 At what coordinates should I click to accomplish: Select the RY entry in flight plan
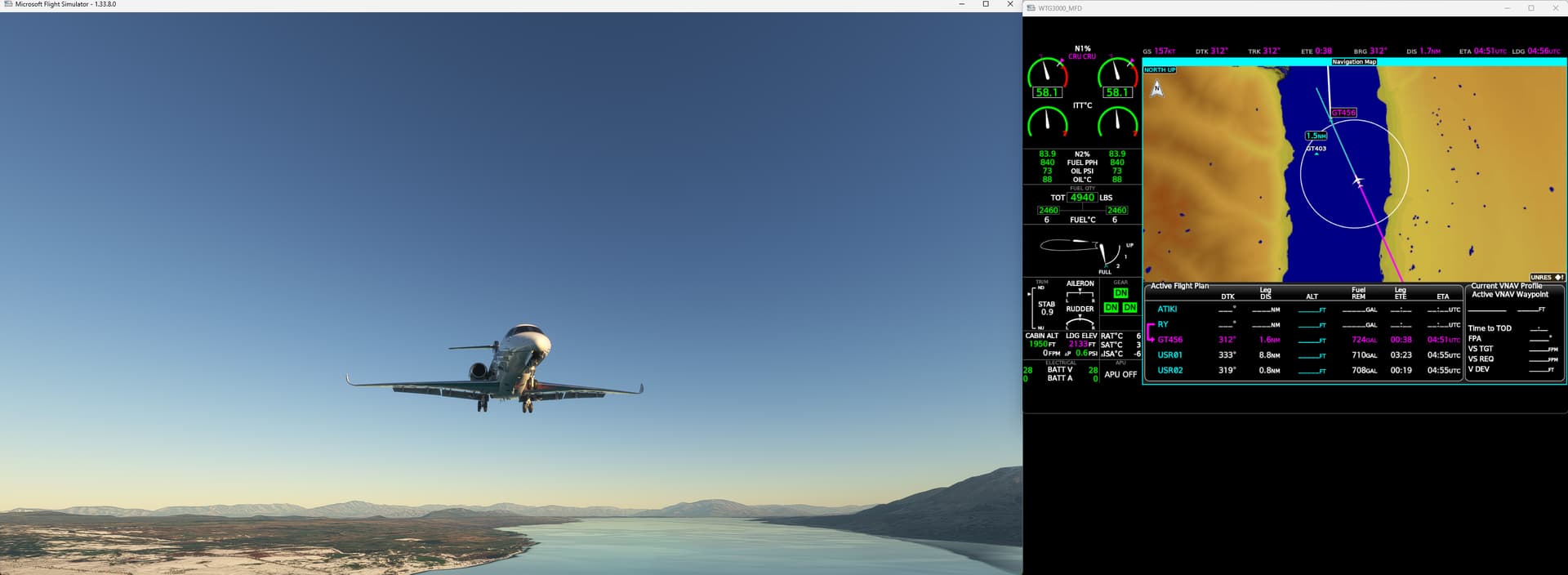(1163, 325)
